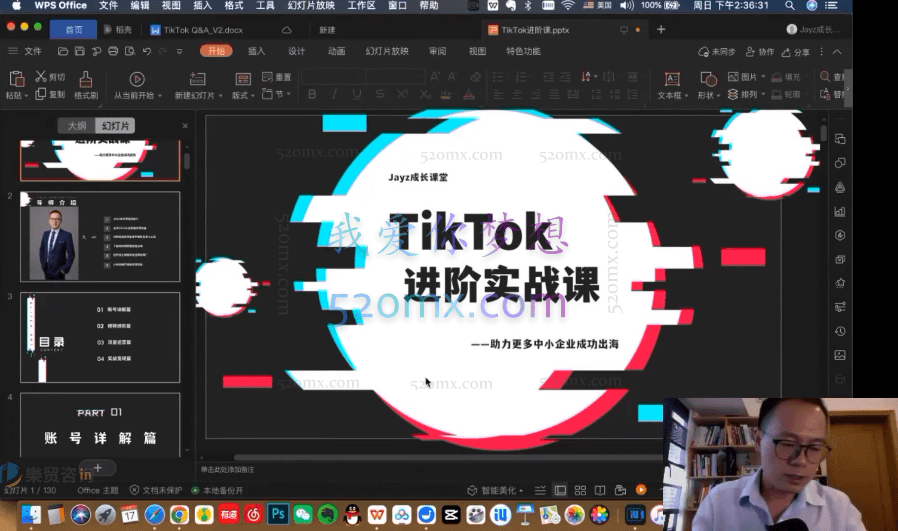Click the notes field (单击此处添加备注)
Viewport: 898px width, 531px height.
[x=227, y=470]
